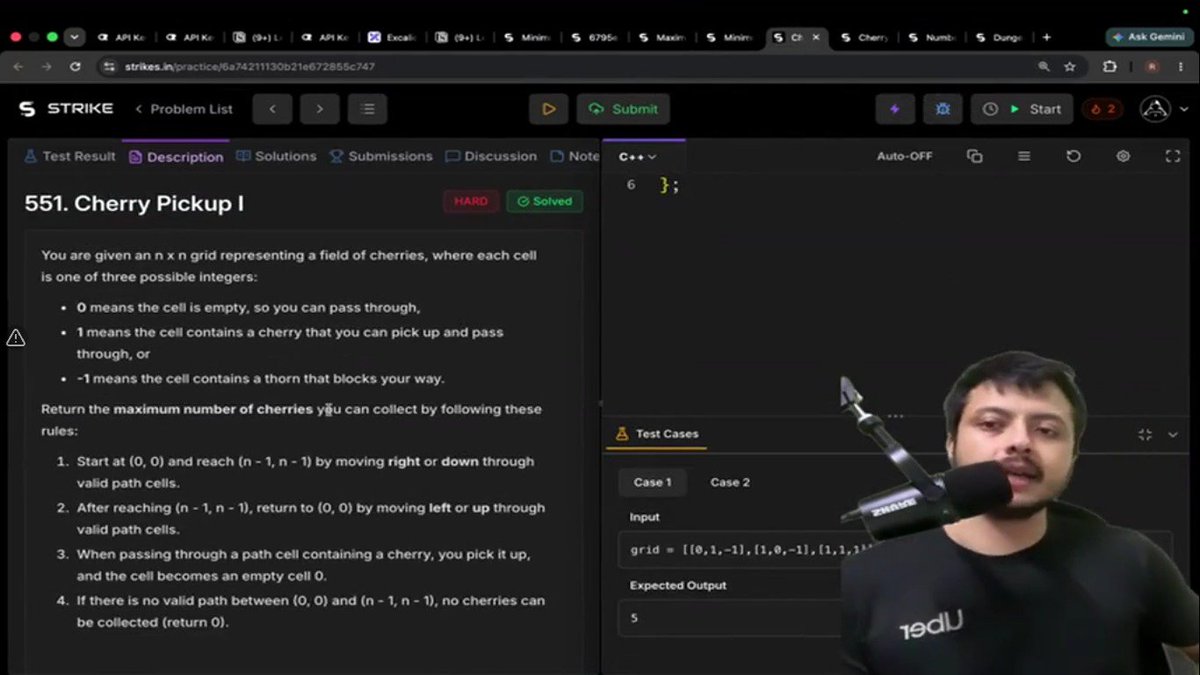The width and height of the screenshot is (1200, 675).
Task: Open the C++ language dropdown
Action: pos(637,156)
